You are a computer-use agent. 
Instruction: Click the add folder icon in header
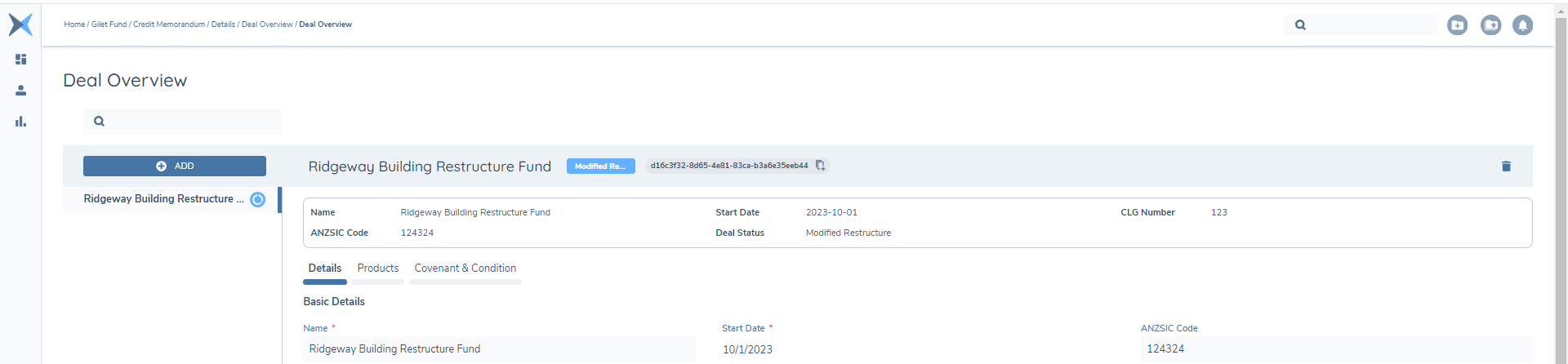pyautogui.click(x=1457, y=25)
